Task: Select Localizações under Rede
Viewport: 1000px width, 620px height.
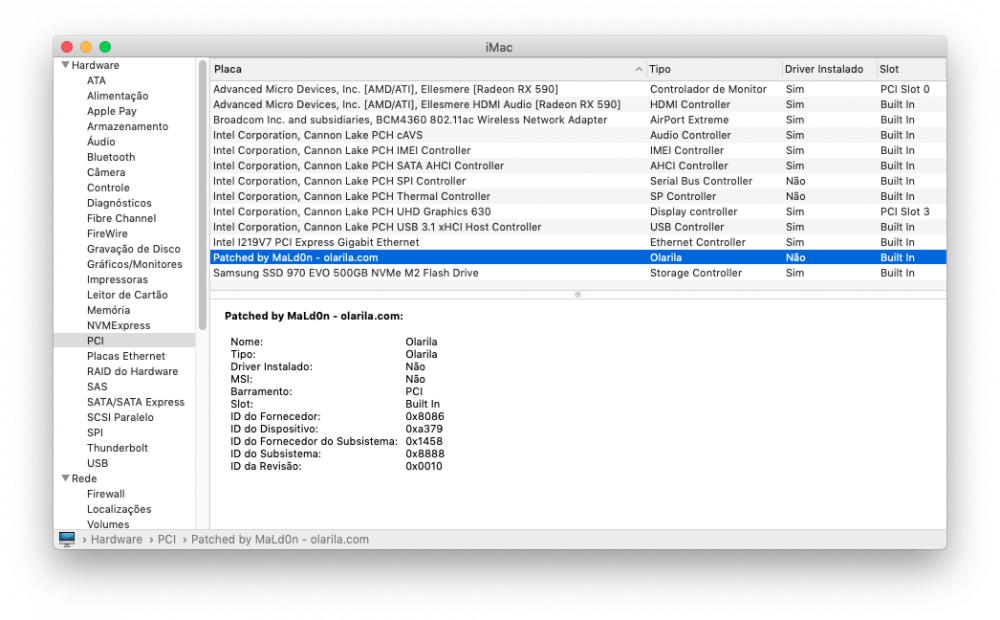Action: click(x=119, y=509)
